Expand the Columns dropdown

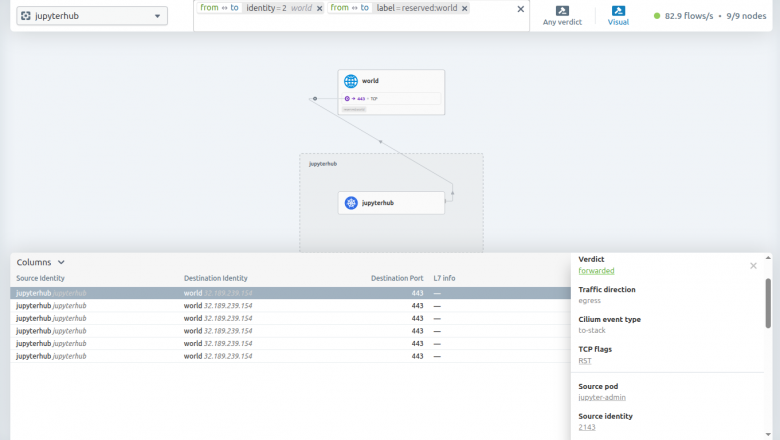[40, 262]
